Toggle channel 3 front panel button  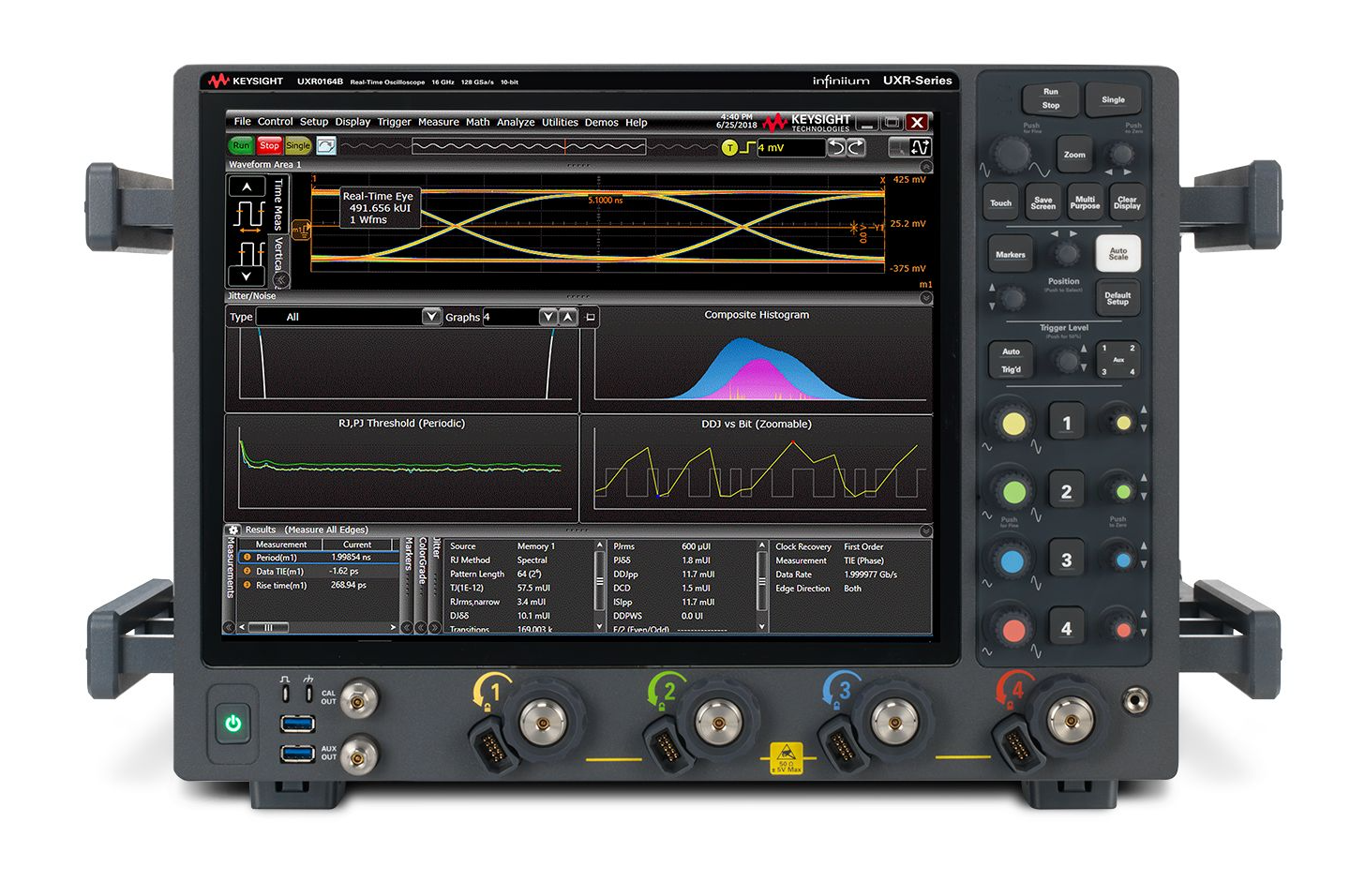(1066, 560)
